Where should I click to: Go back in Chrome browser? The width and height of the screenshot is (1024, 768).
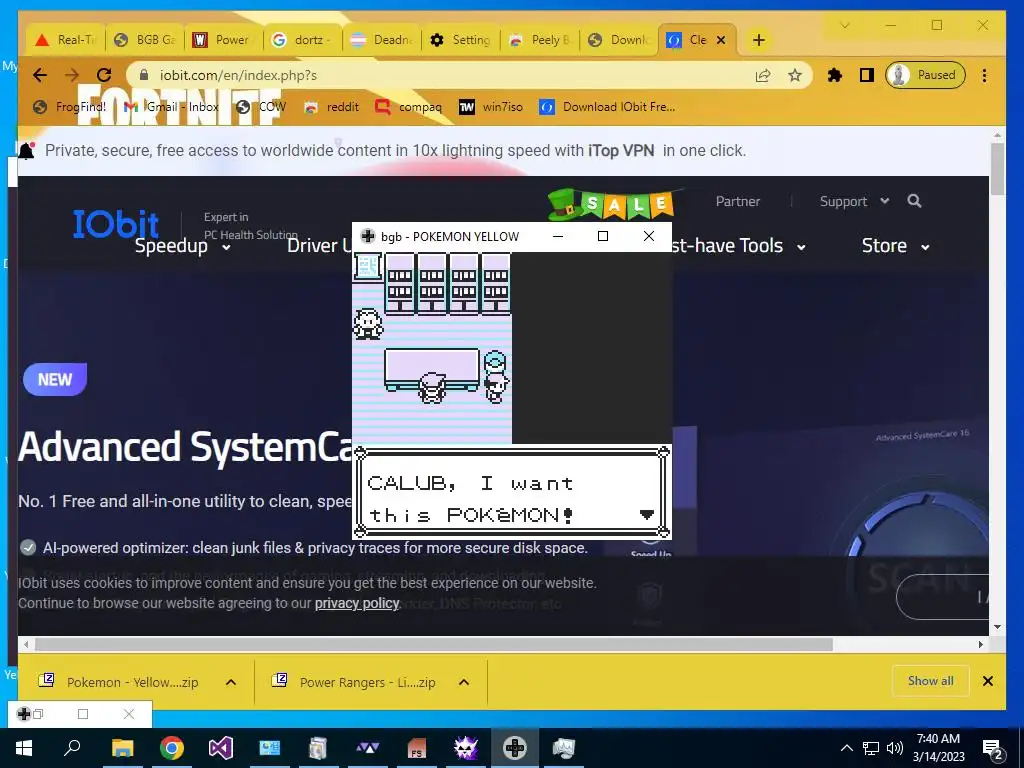40,75
